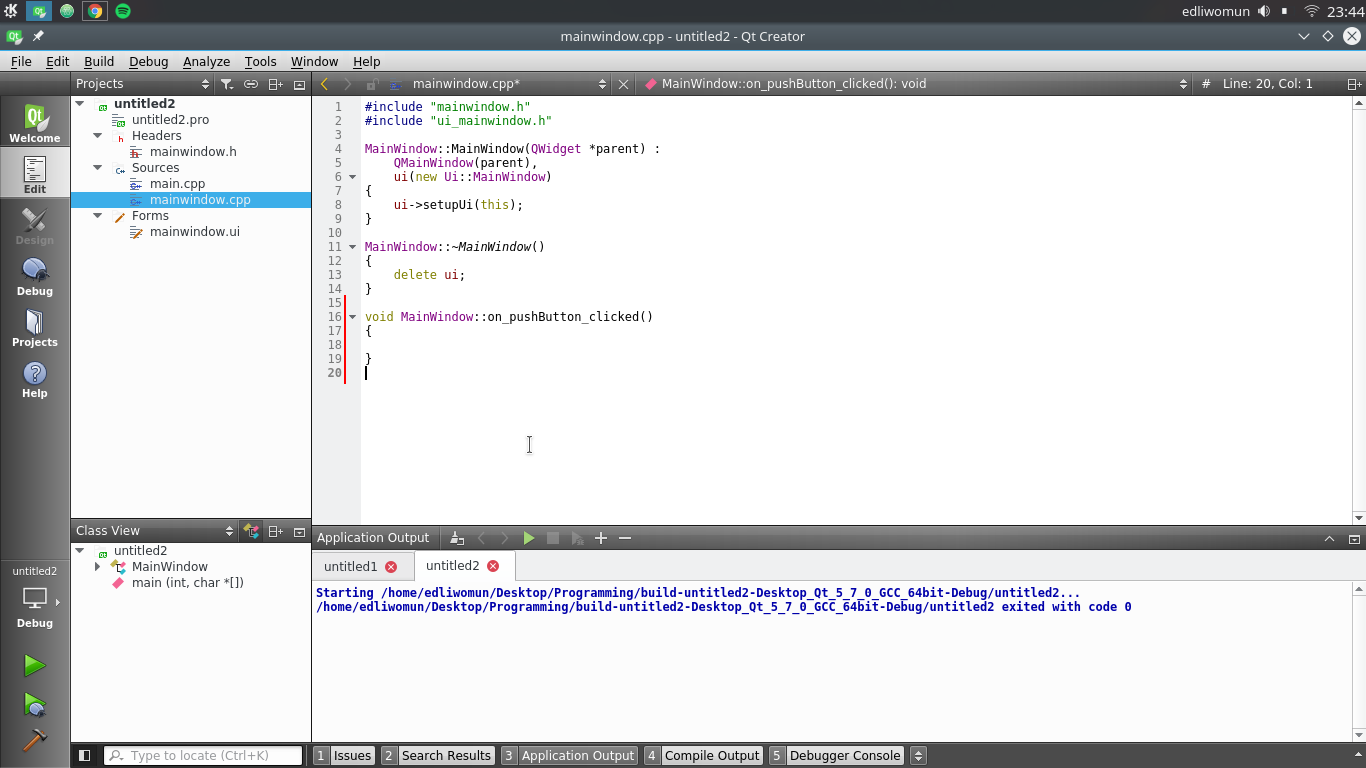The width and height of the screenshot is (1366, 768).
Task: Click the Line: 20, Col: 1 indicator
Action: tap(1267, 84)
